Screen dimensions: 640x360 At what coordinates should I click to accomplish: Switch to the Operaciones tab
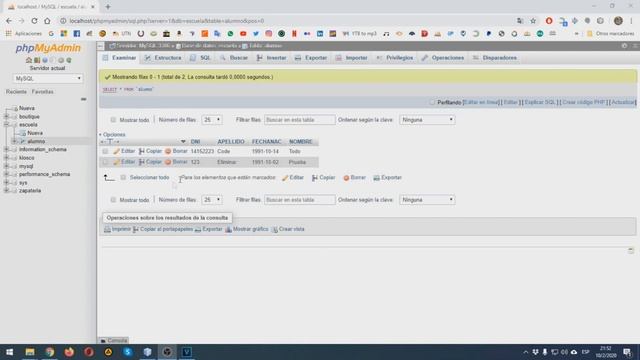tap(442, 58)
